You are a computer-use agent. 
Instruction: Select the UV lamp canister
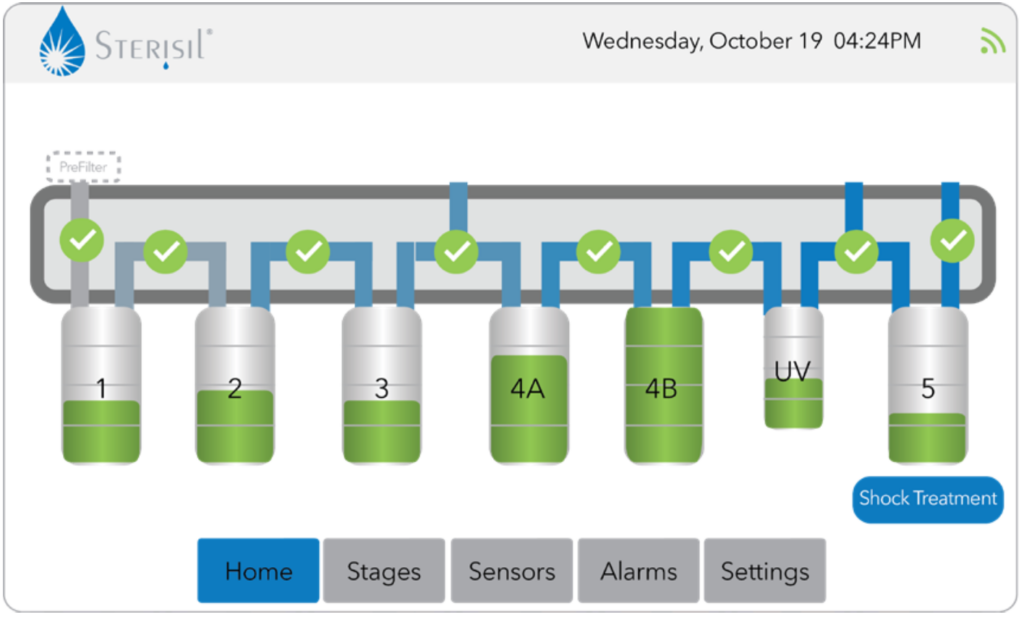pos(793,370)
